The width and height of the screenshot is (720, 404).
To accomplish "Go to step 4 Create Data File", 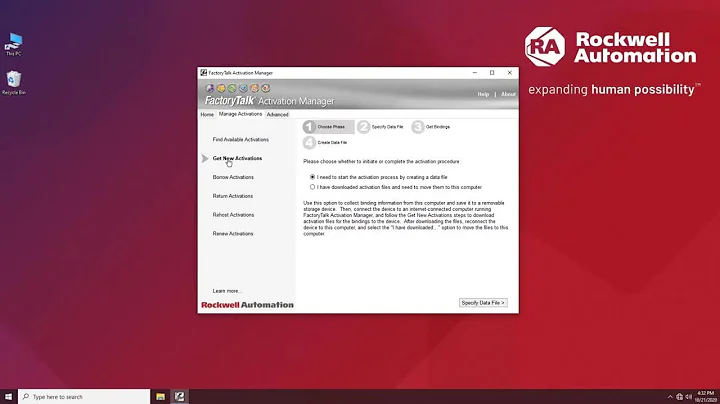I will tap(325, 143).
